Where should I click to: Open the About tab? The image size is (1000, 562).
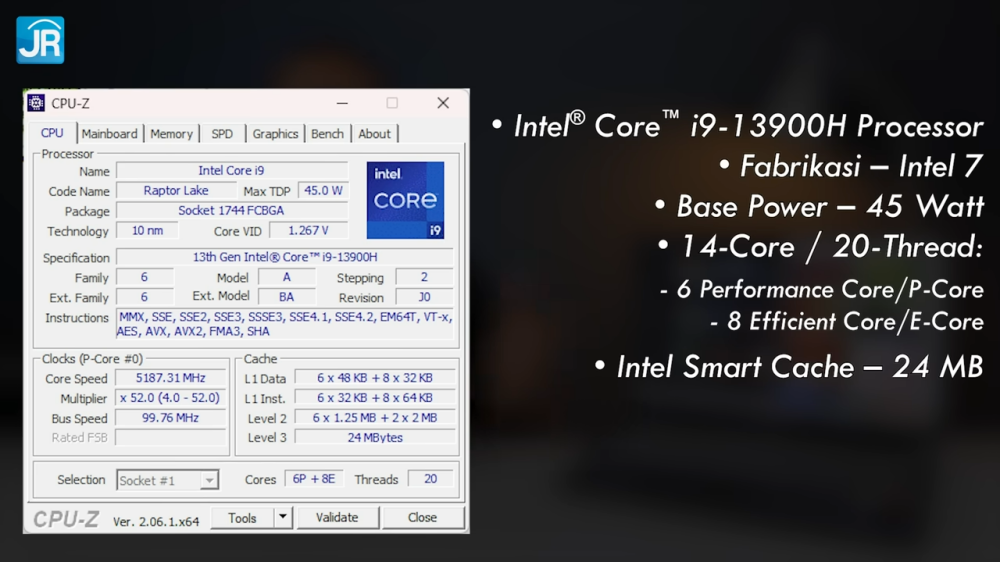click(374, 134)
